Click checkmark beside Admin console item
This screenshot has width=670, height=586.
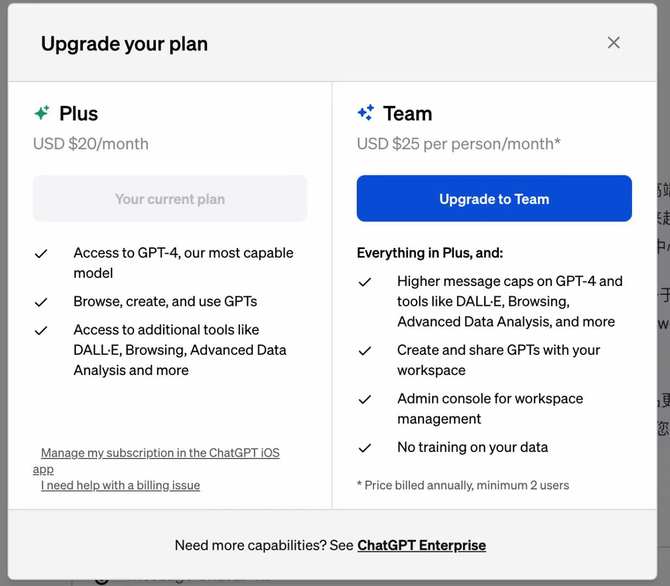tap(365, 399)
